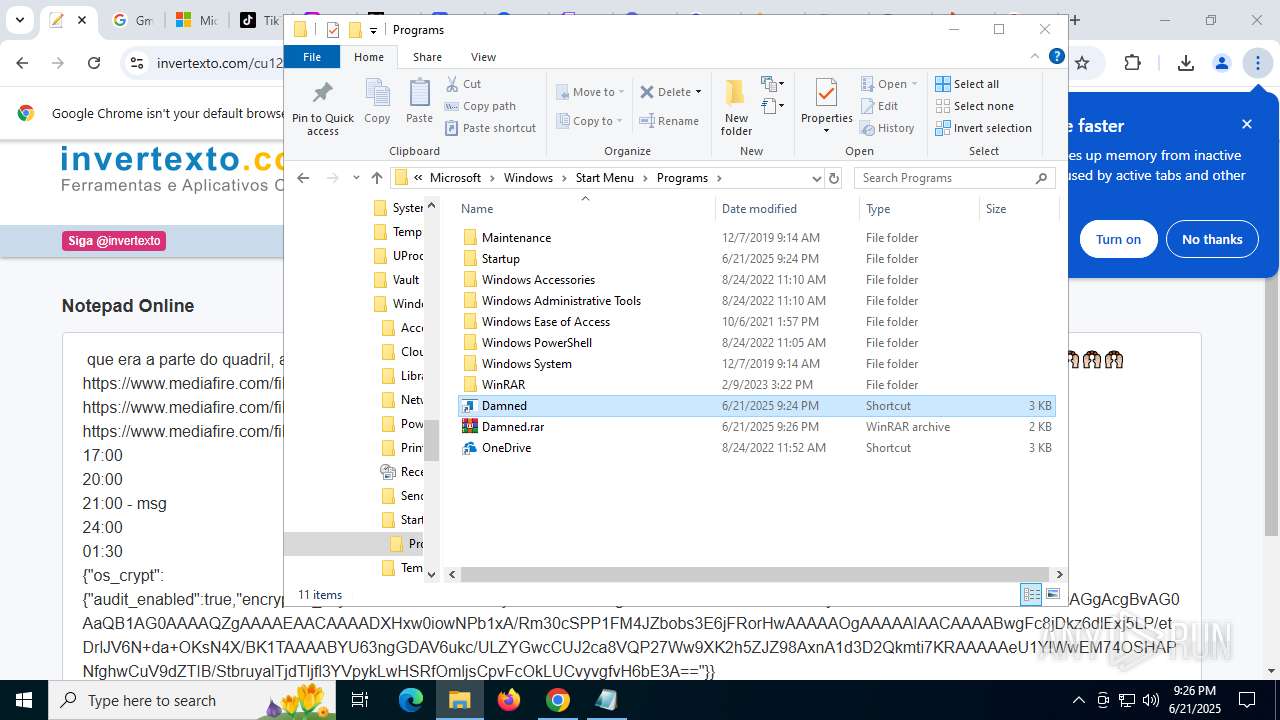The height and width of the screenshot is (720, 1280).
Task: Collapse the ribbon with chevron
Action: [x=1035, y=57]
